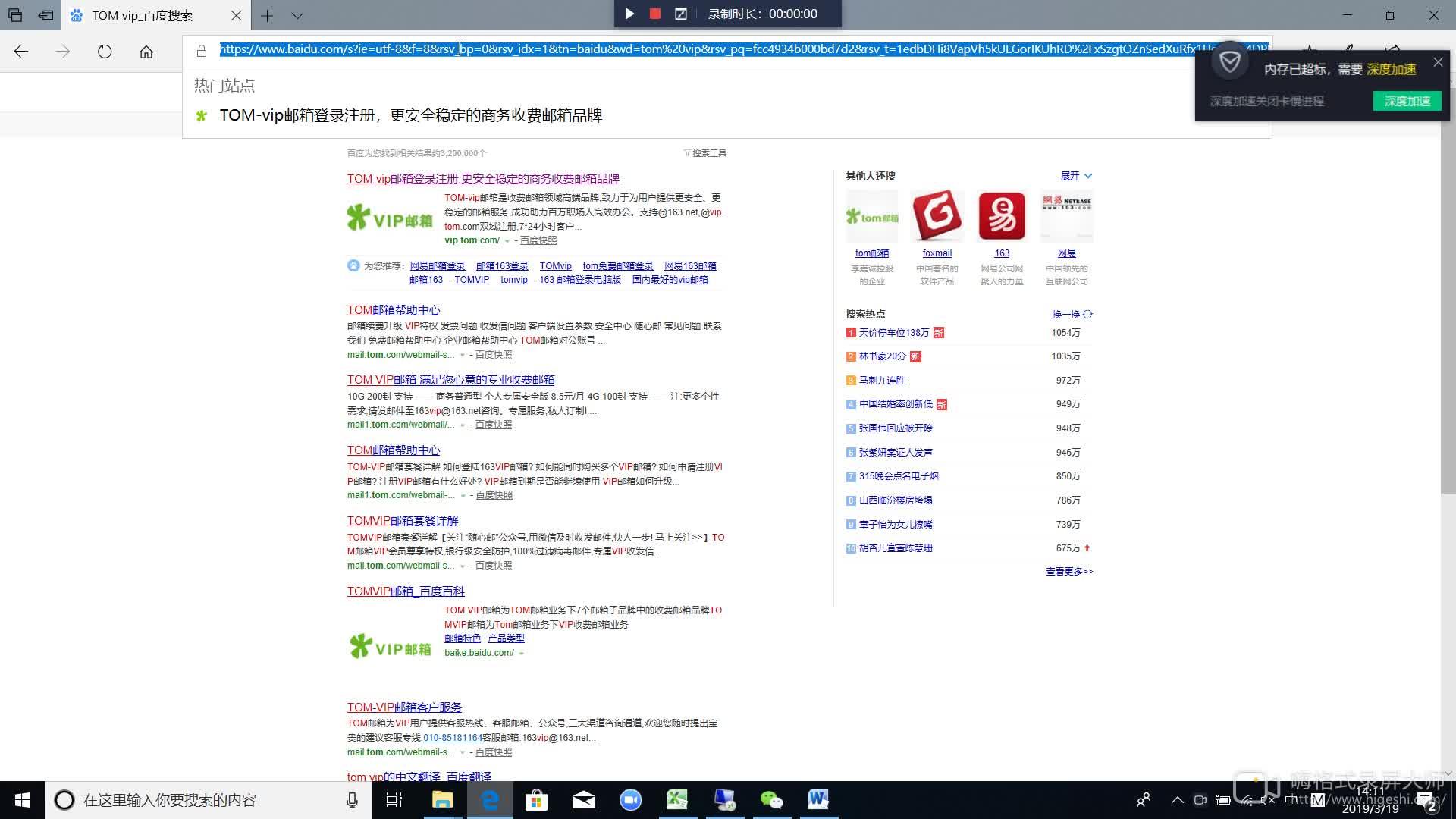Stop recording with red square button

[655, 14]
